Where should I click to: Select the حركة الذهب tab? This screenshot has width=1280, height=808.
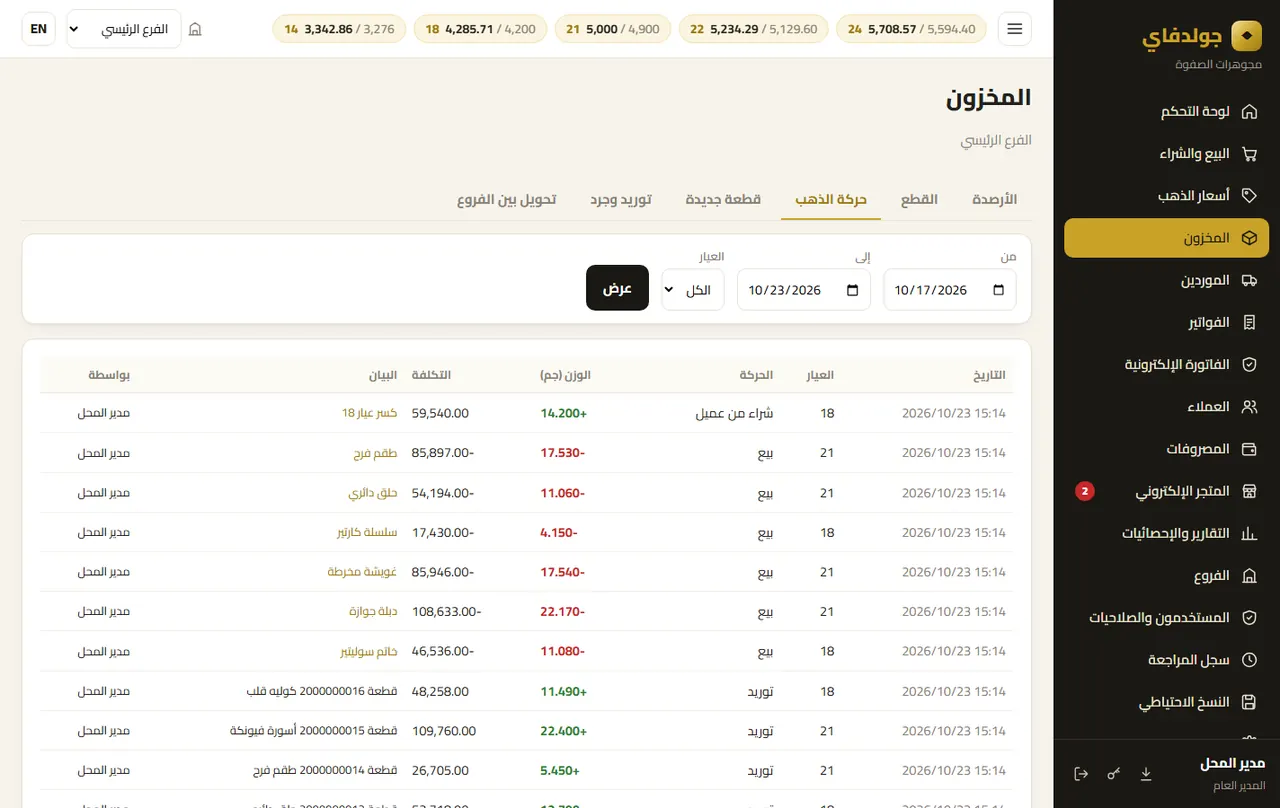(831, 199)
